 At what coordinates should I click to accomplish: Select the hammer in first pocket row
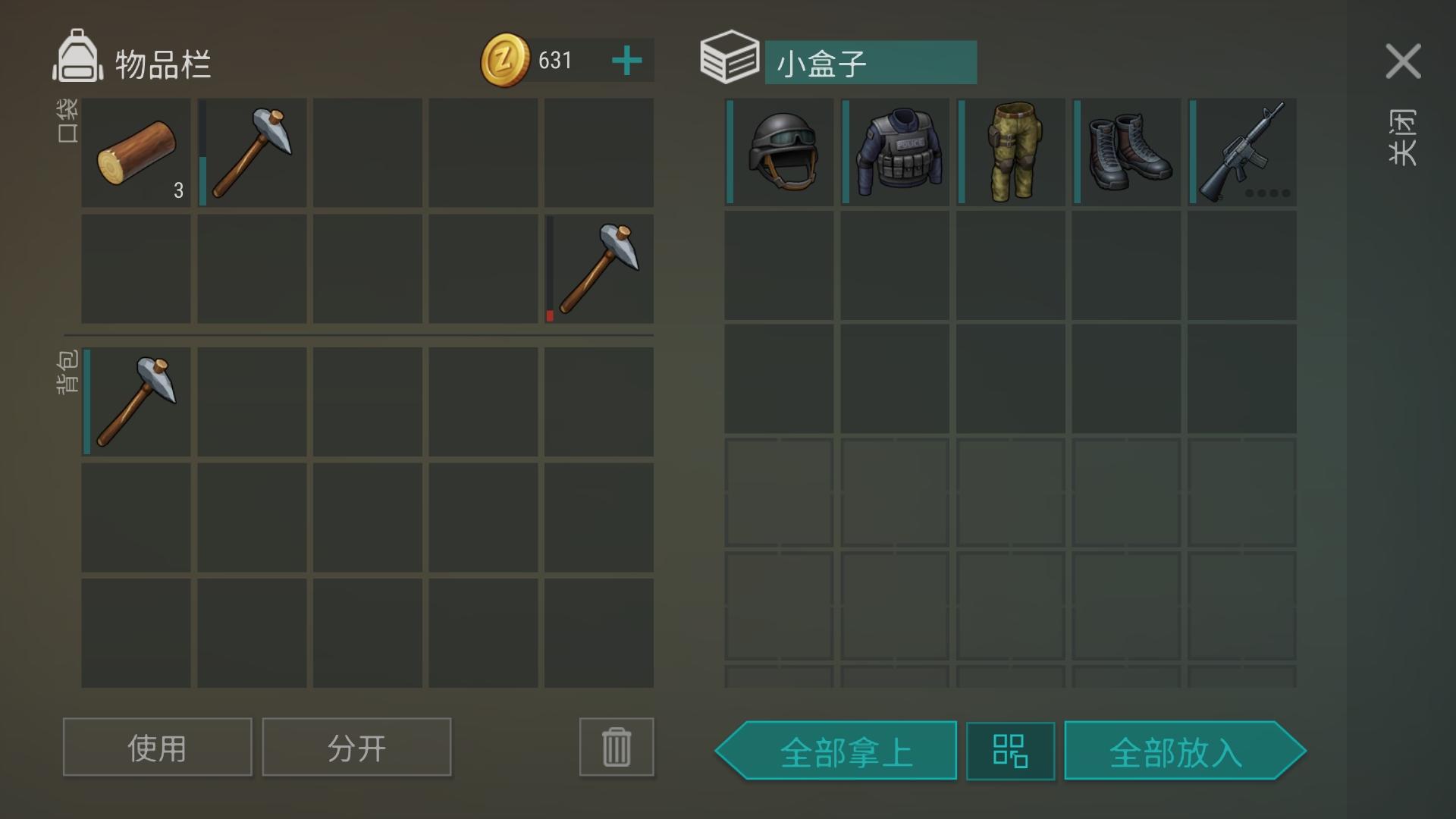(252, 152)
